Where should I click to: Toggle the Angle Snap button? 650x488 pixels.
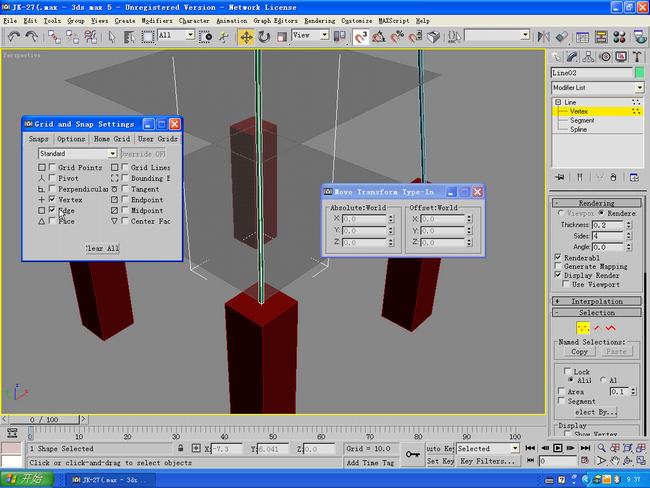[378, 37]
